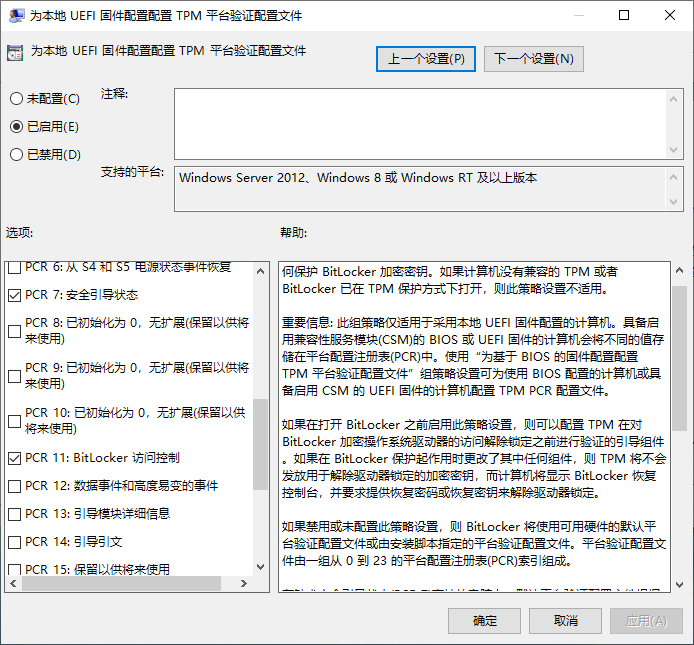Viewport: 694px width, 645px height.
Task: Click options list vertical scrollbar thumb
Action: (x=261, y=444)
